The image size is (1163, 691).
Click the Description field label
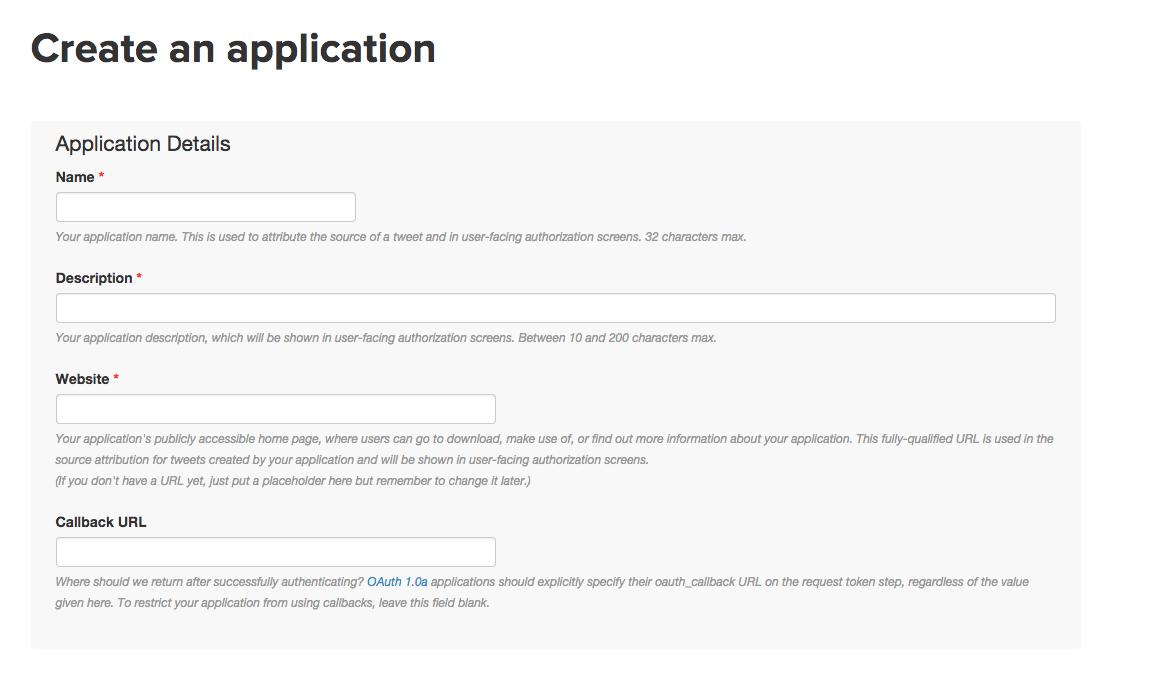click(94, 278)
